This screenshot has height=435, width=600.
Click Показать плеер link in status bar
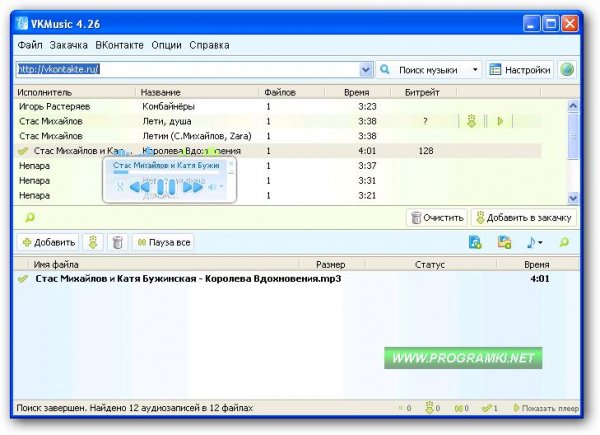[x=546, y=408]
